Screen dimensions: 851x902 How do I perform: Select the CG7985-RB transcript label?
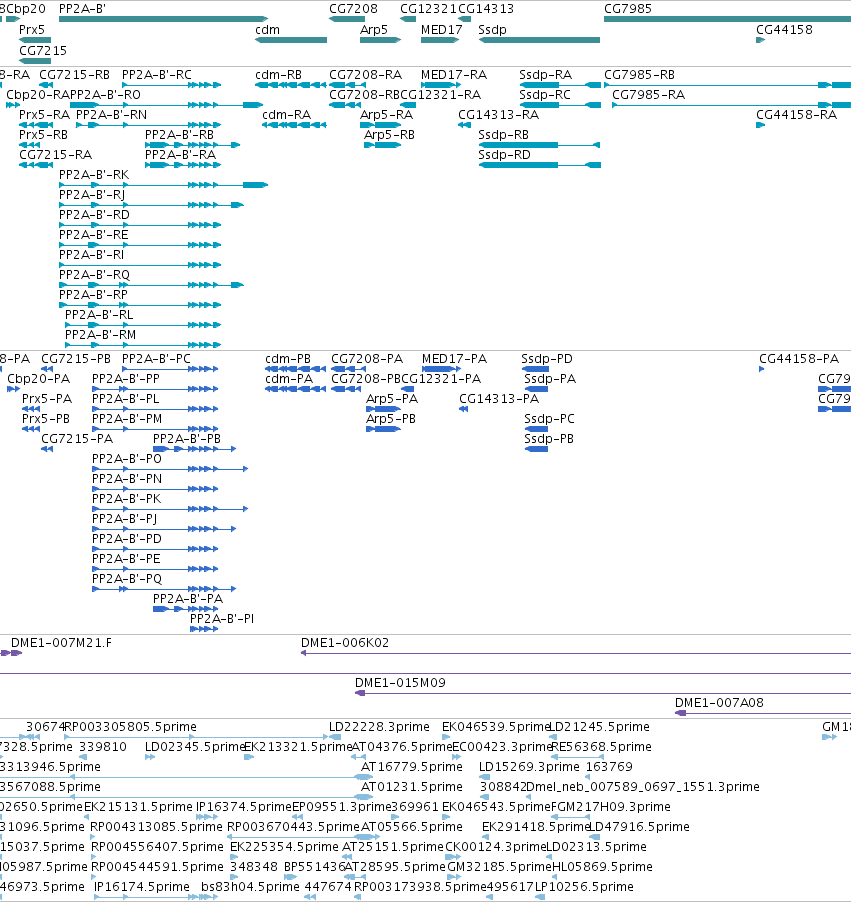(639, 75)
